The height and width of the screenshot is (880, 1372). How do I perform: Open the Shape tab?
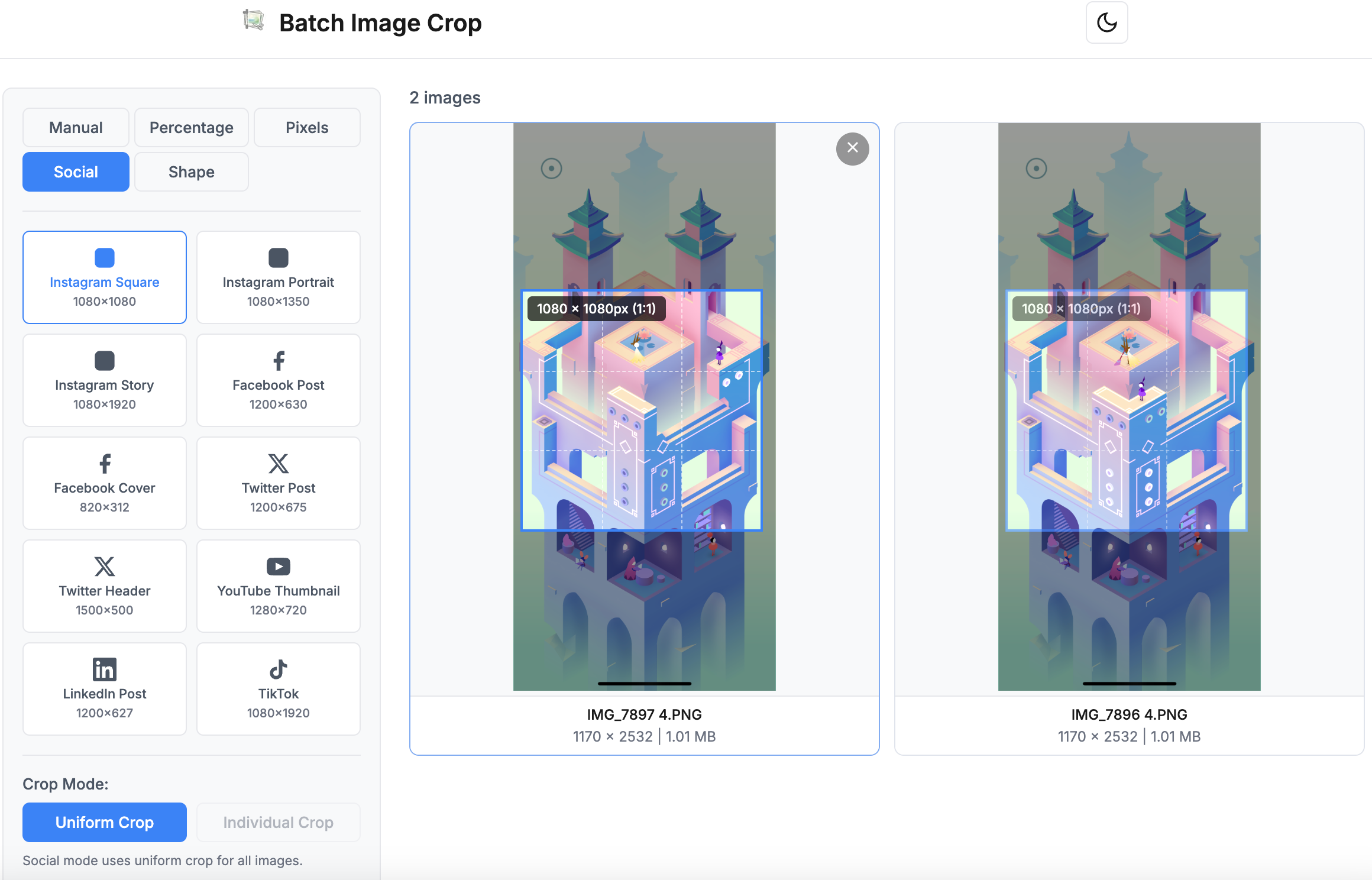(191, 172)
